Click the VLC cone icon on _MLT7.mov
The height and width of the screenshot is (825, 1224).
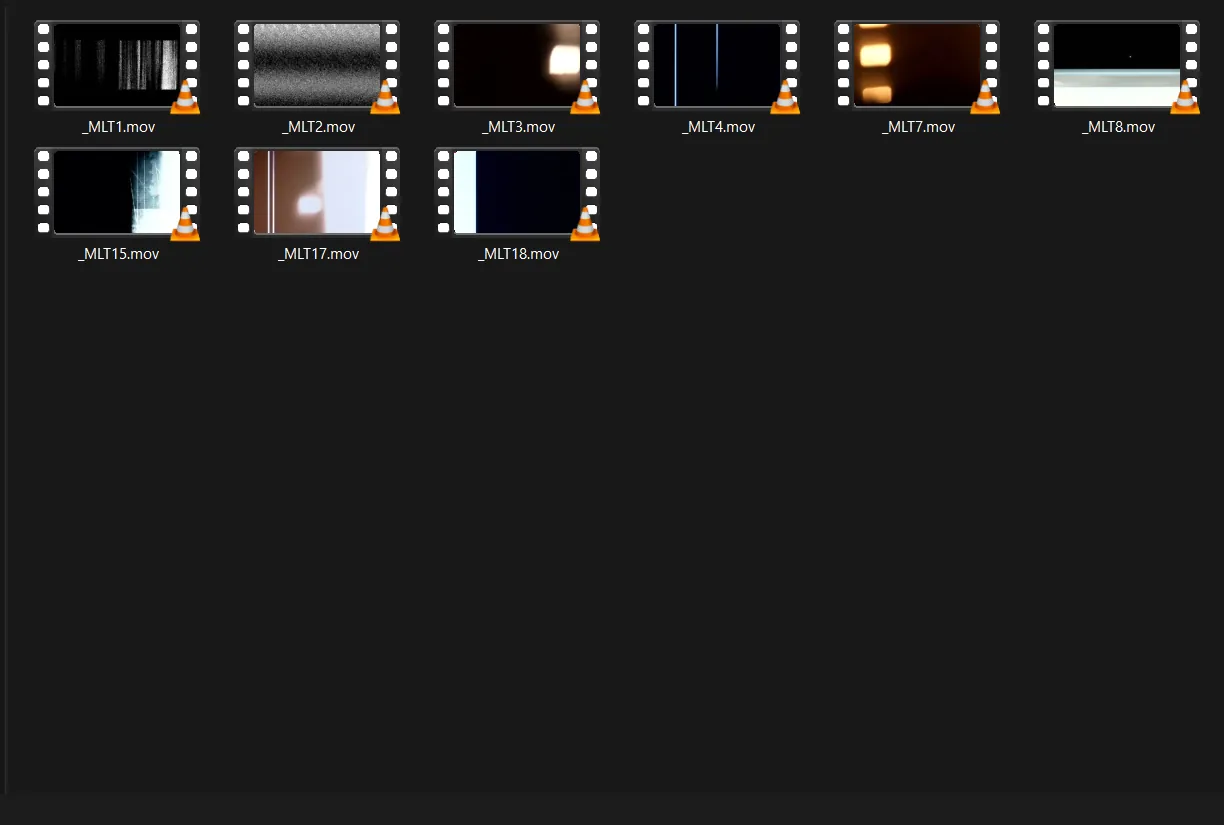tap(985, 99)
